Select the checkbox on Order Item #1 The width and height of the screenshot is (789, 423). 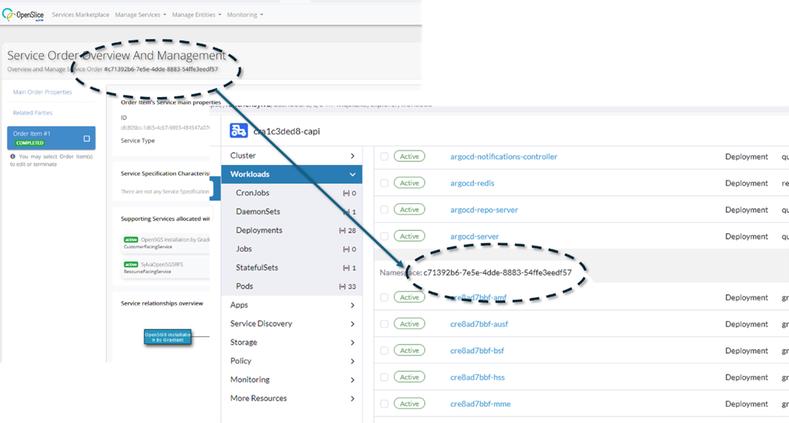(87, 138)
